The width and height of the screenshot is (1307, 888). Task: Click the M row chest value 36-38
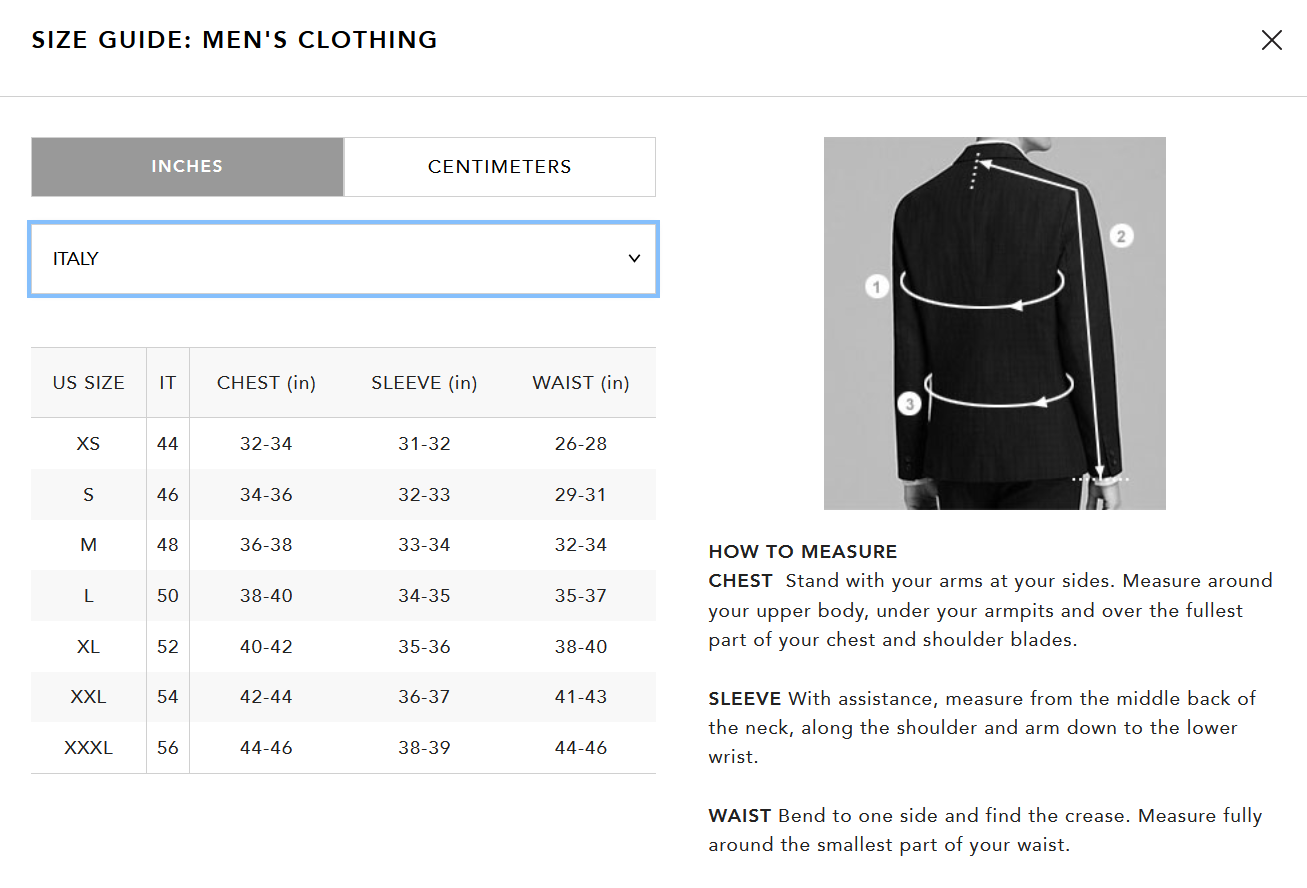[x=266, y=545]
